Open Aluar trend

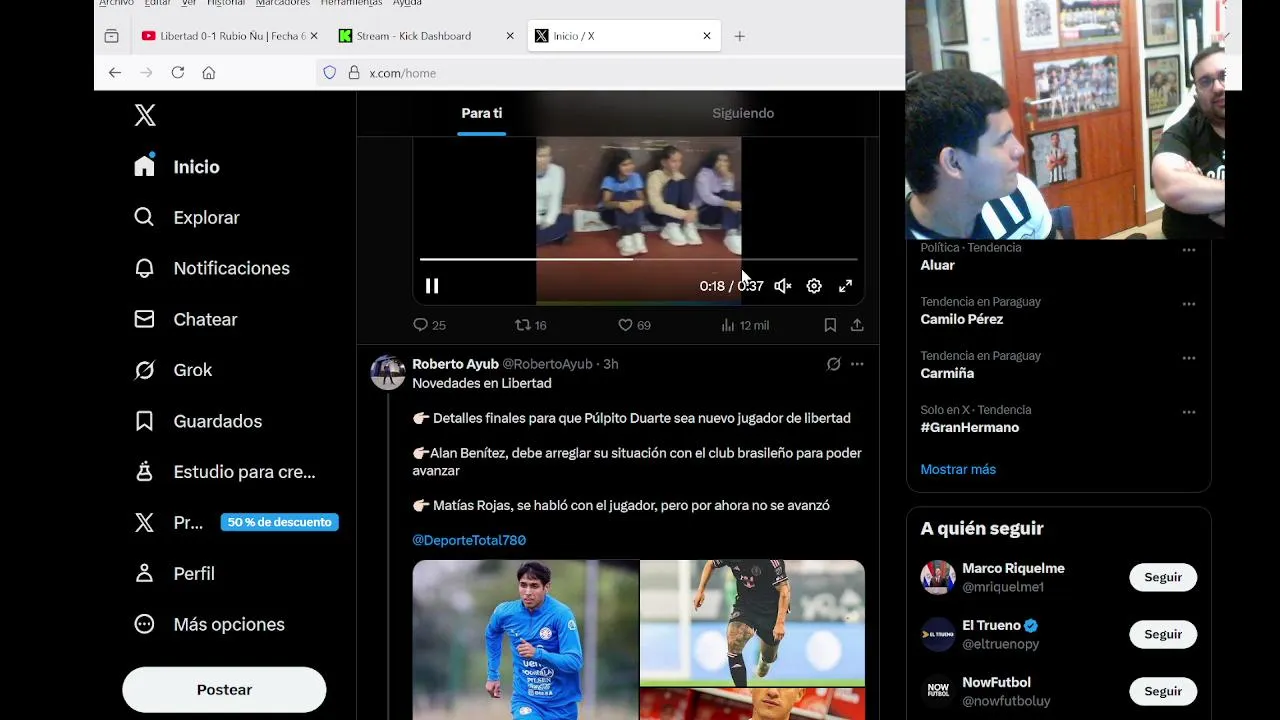pyautogui.click(x=938, y=265)
